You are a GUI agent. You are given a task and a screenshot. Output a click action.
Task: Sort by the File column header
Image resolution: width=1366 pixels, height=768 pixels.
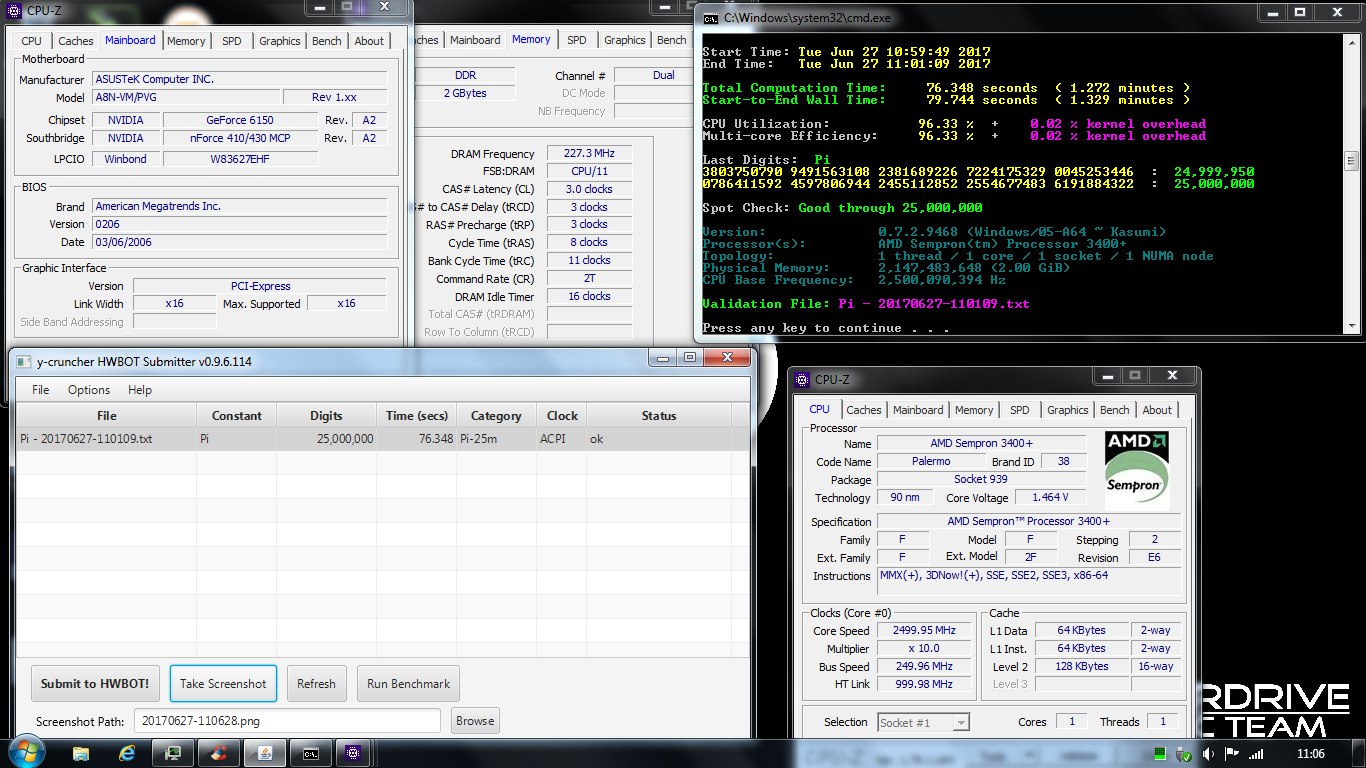tap(106, 415)
